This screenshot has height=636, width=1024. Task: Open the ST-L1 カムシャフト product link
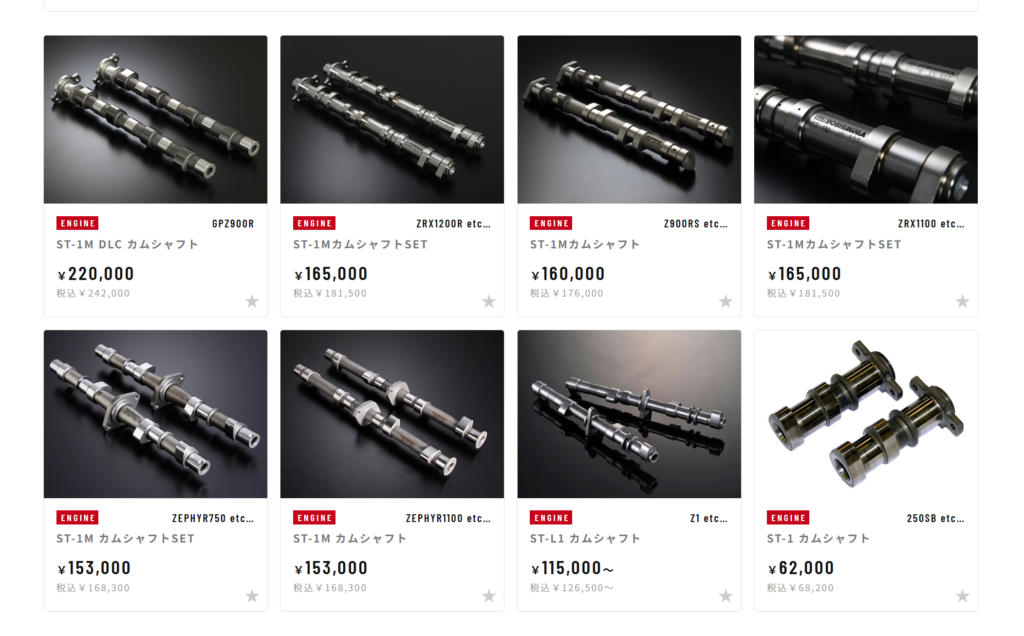click(585, 539)
